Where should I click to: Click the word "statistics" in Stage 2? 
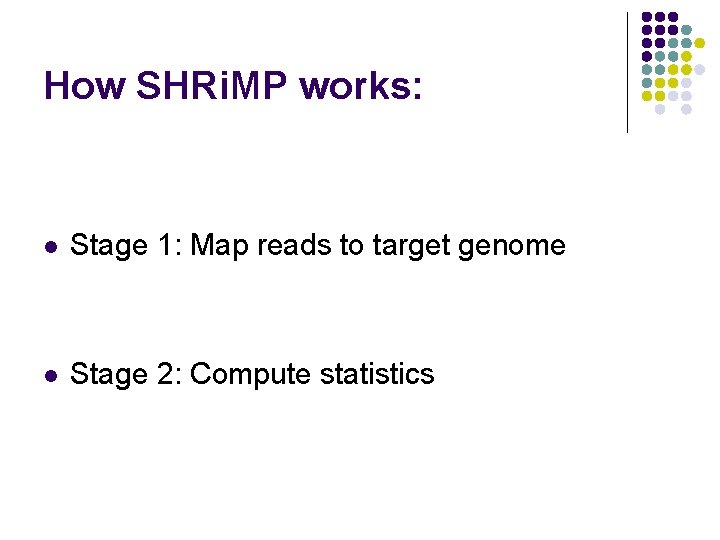coord(377,374)
